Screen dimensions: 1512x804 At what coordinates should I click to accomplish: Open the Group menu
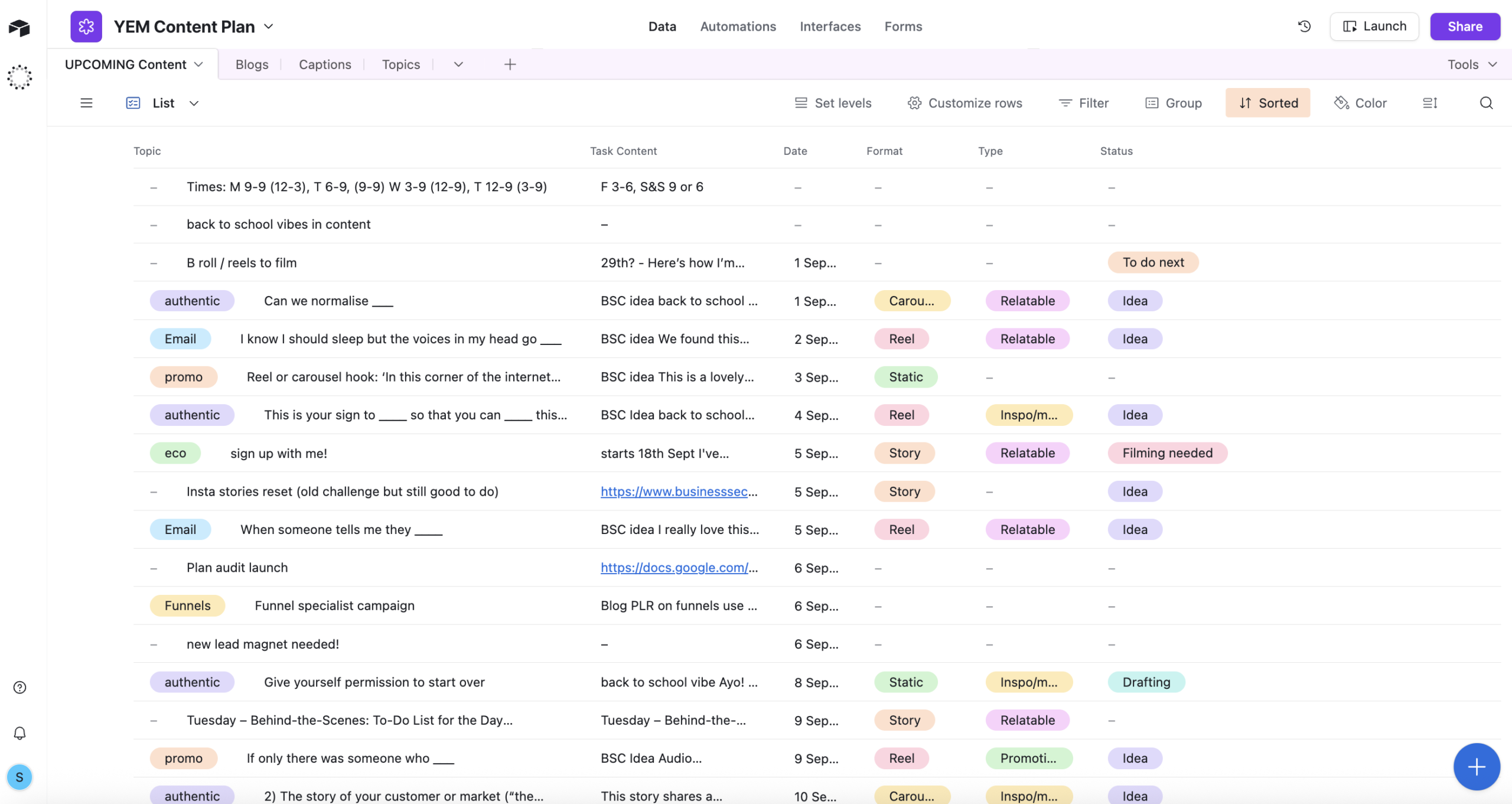point(1174,103)
